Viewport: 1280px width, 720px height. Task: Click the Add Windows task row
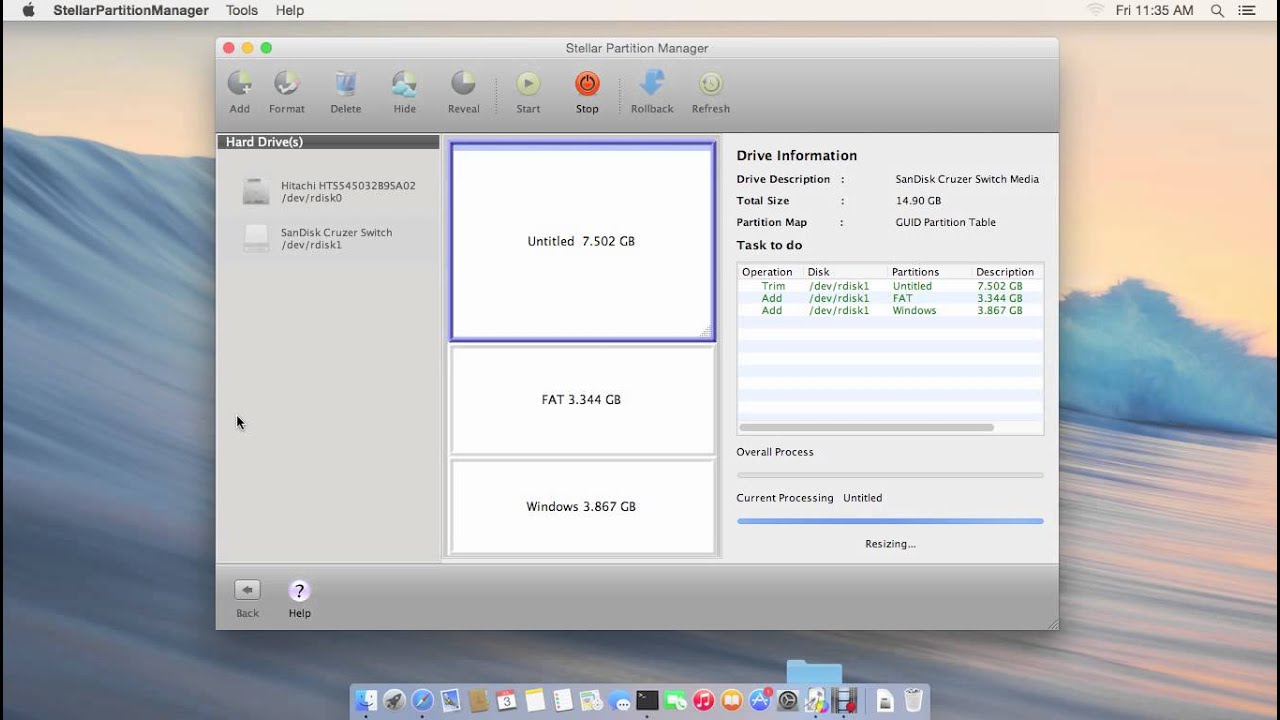point(890,310)
